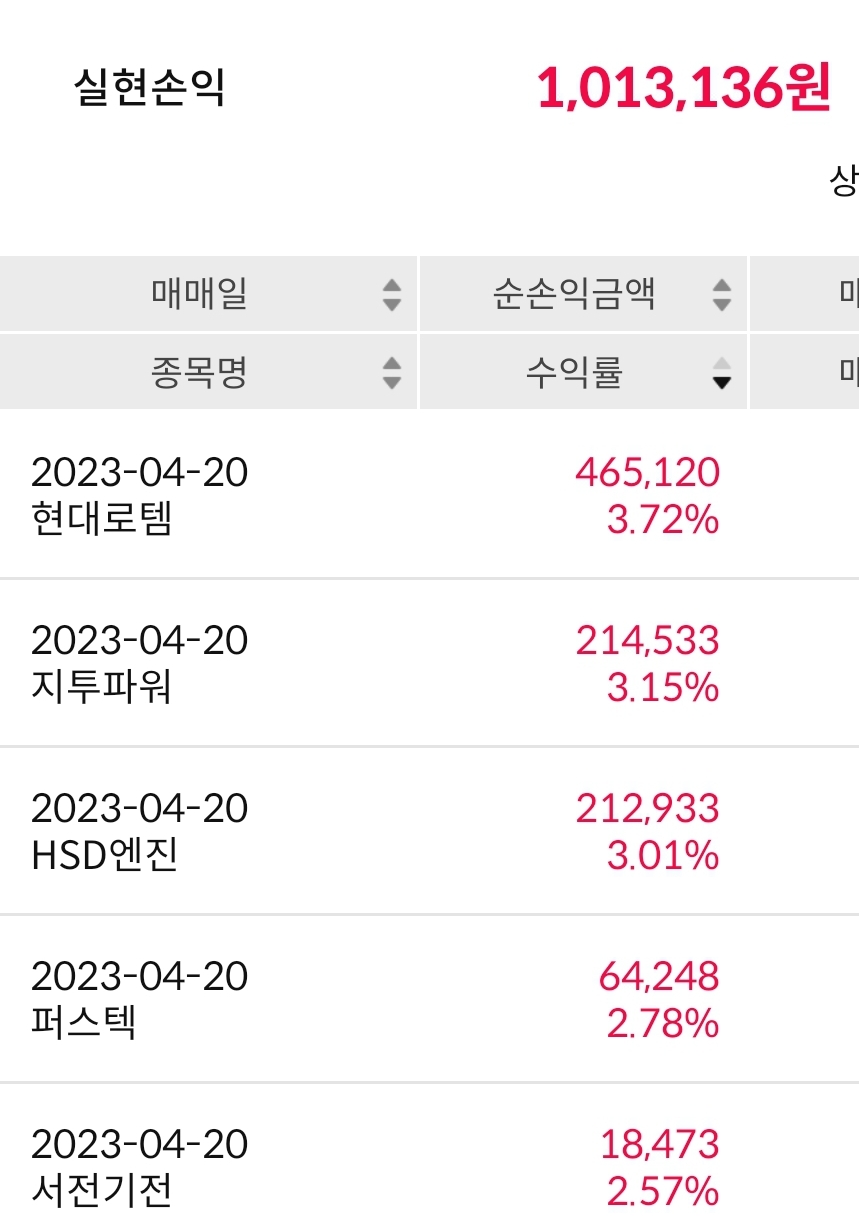Tap the 서전기전 stock entry
The height and width of the screenshot is (1231, 859).
[102, 1192]
